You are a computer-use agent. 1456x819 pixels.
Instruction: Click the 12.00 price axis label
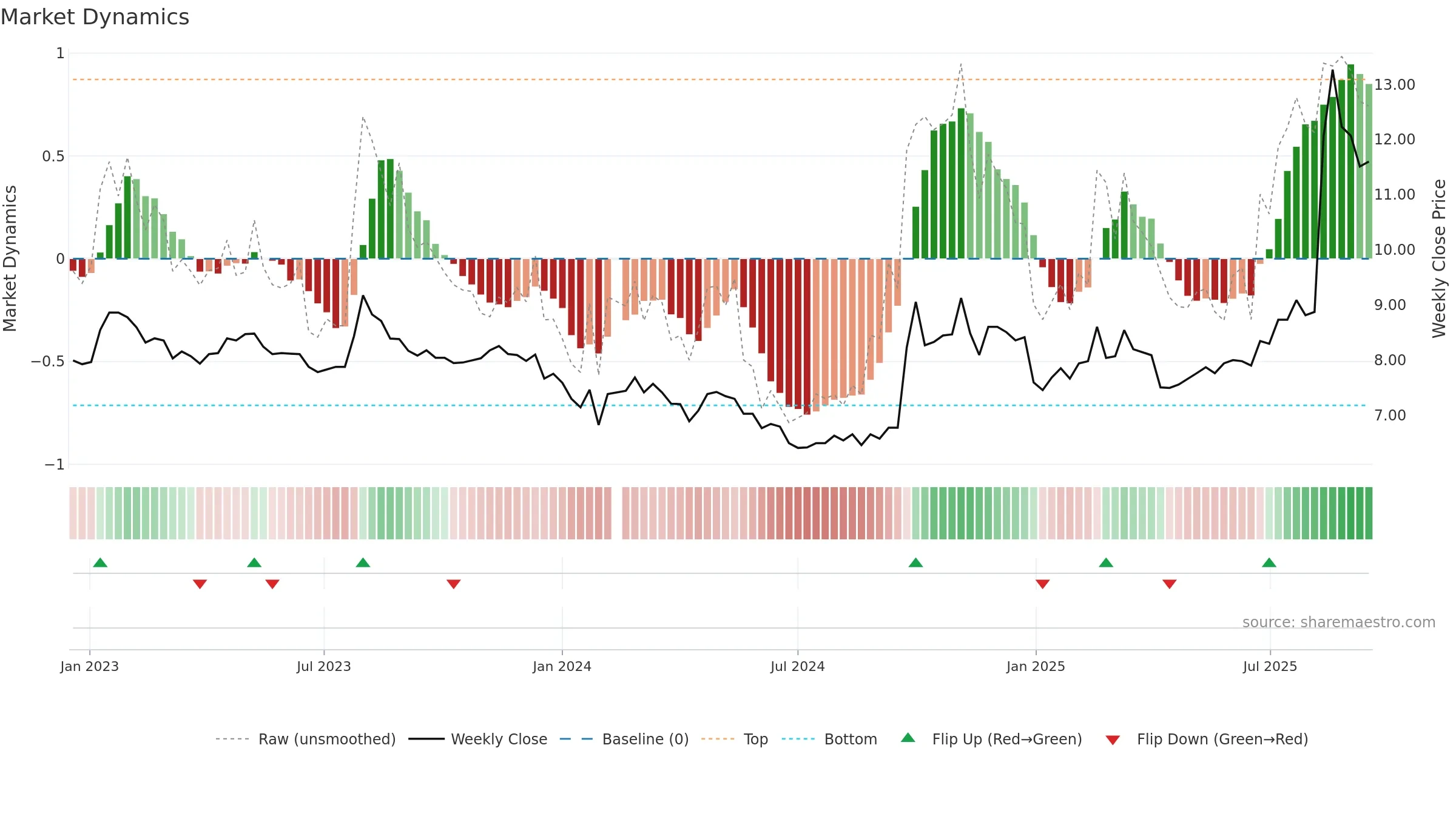pyautogui.click(x=1395, y=139)
